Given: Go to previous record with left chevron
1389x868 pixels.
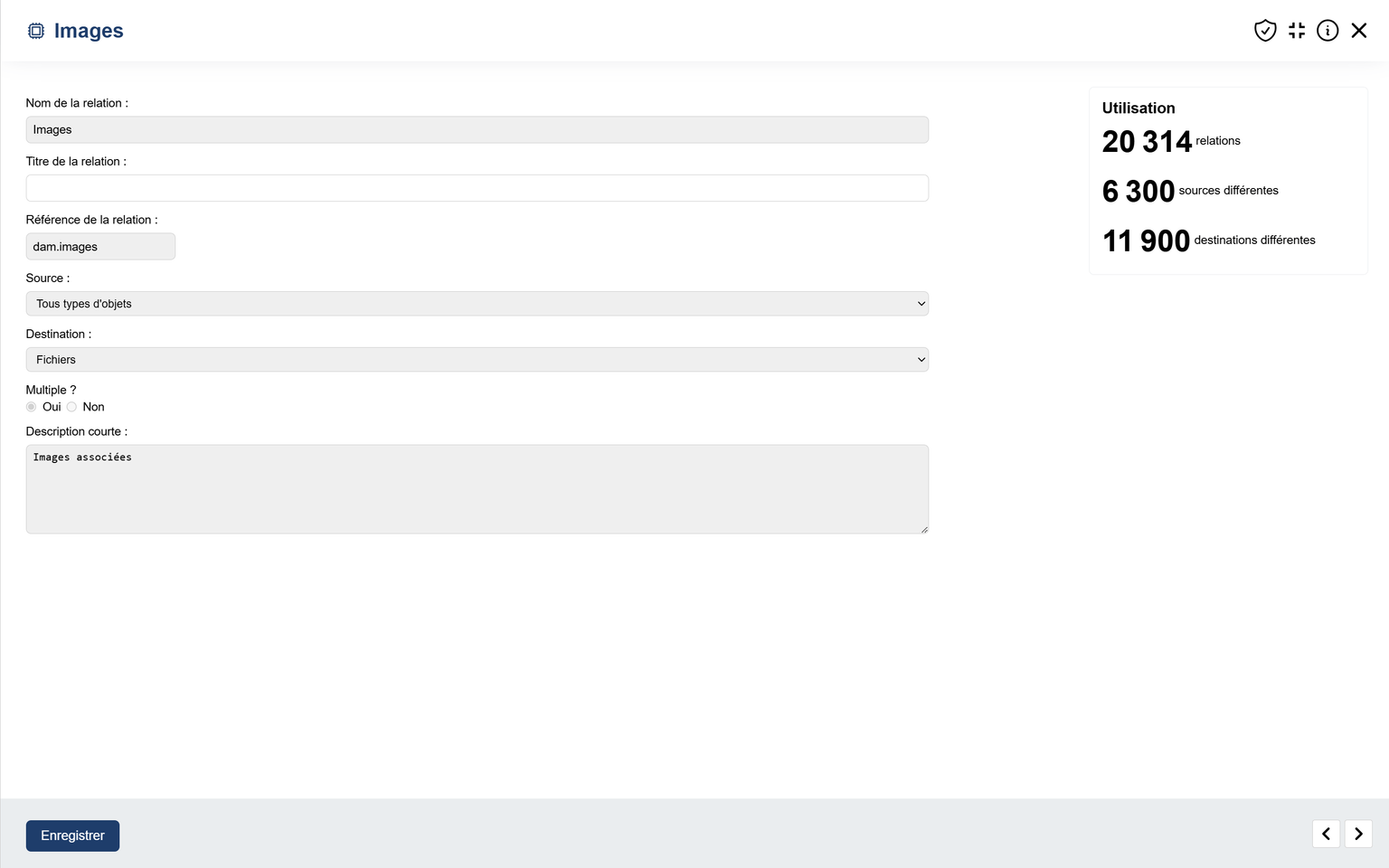Looking at the screenshot, I should pos(1326,834).
